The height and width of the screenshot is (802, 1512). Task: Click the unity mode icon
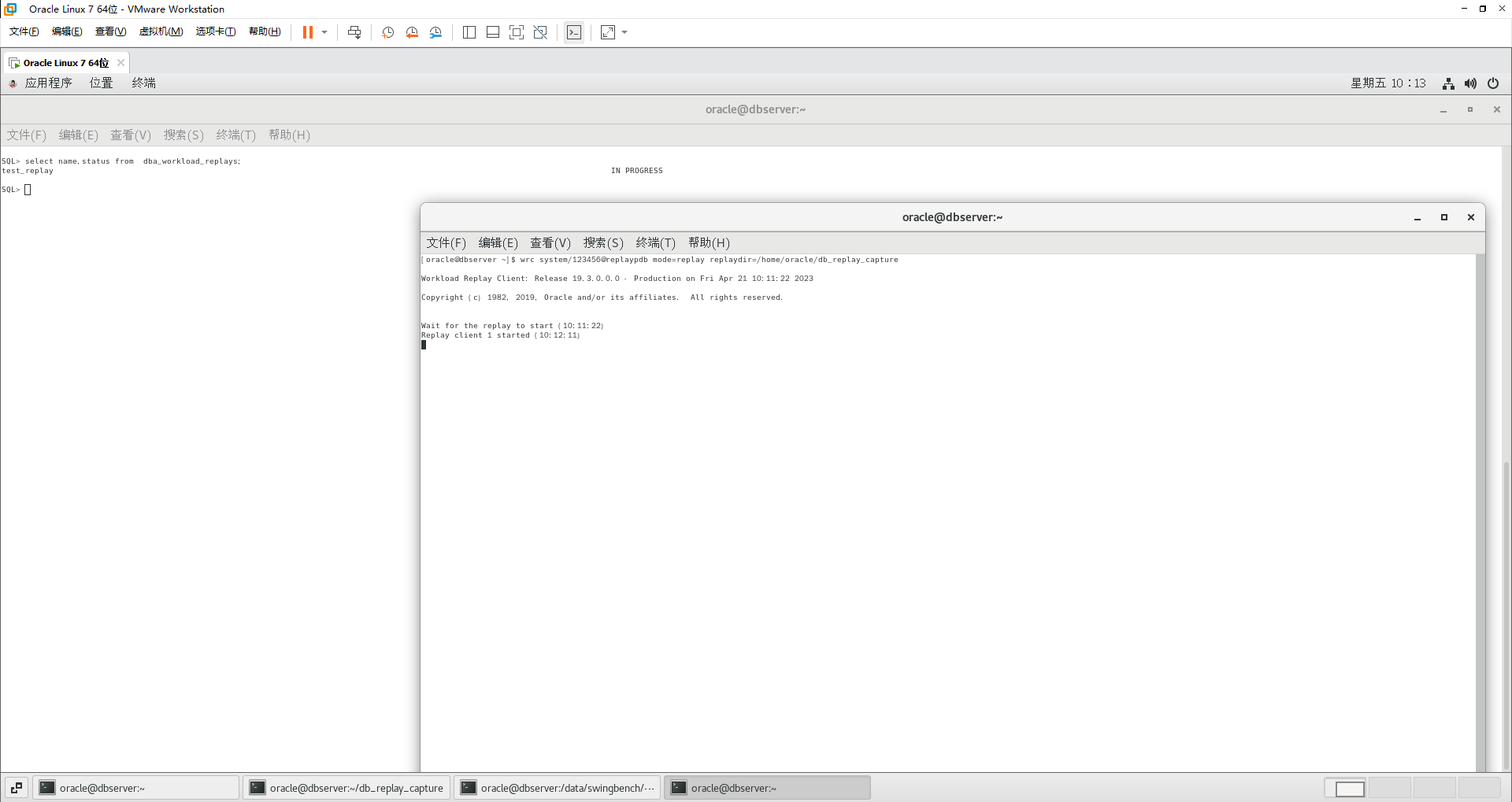(x=540, y=32)
